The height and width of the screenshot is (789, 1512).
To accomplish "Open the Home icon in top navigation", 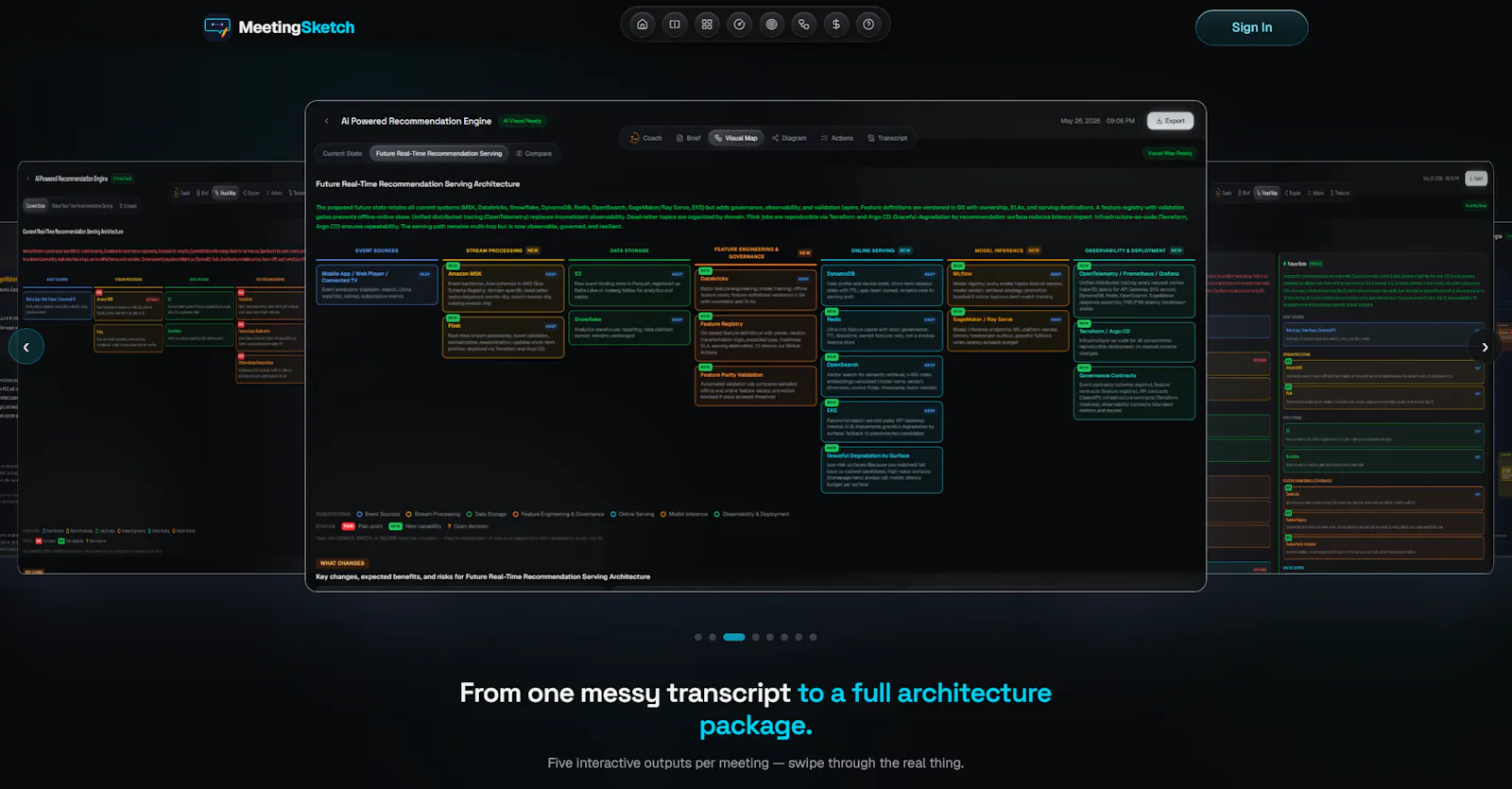I will point(643,25).
